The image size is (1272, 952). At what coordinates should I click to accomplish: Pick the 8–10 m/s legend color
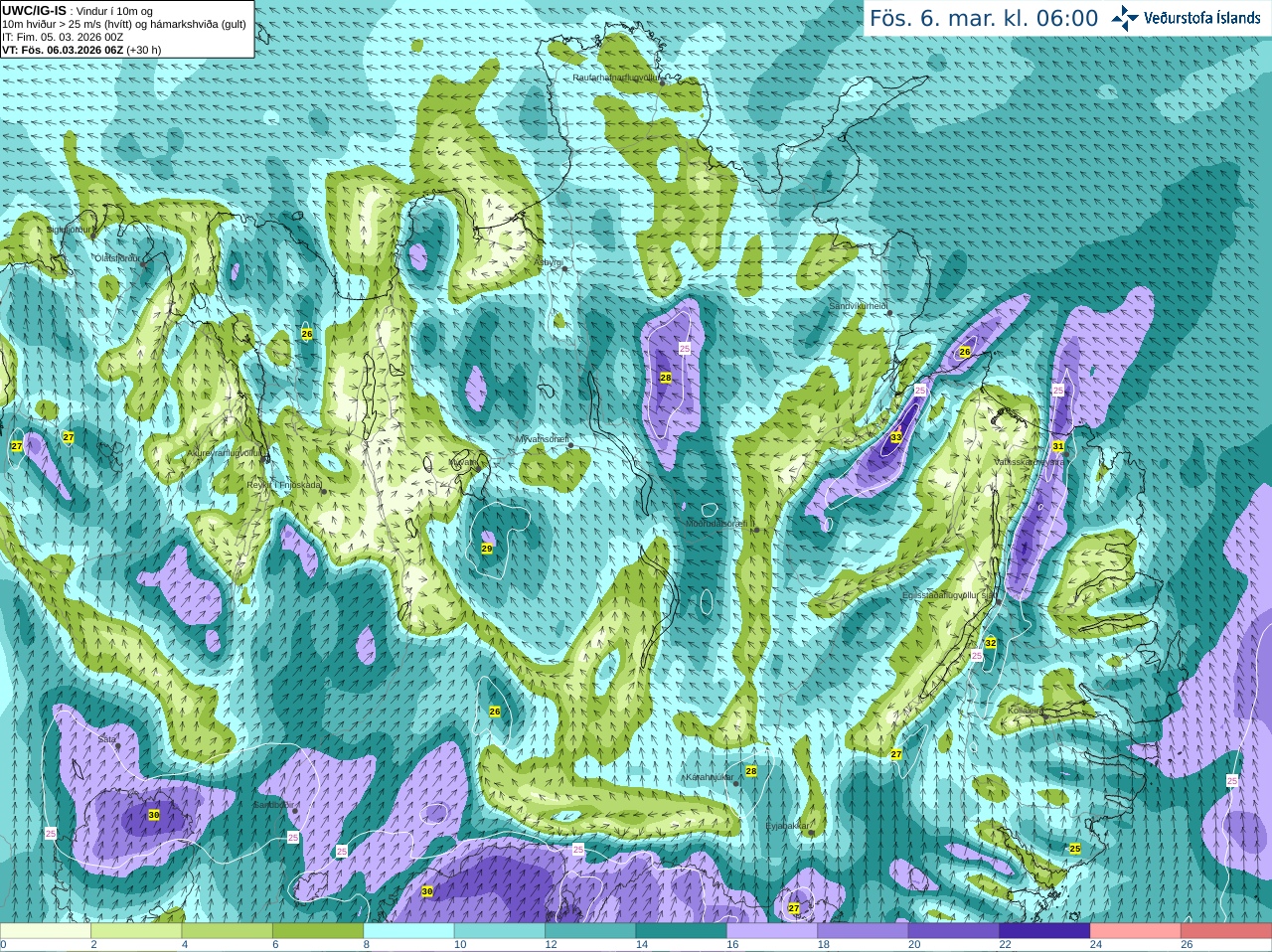tap(408, 931)
